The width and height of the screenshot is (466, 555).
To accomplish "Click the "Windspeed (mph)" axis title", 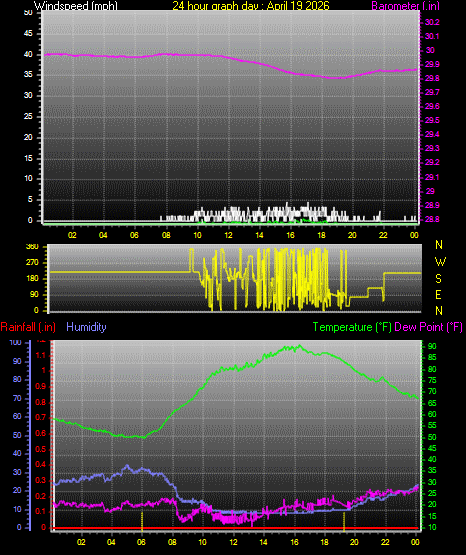I will point(76,5).
